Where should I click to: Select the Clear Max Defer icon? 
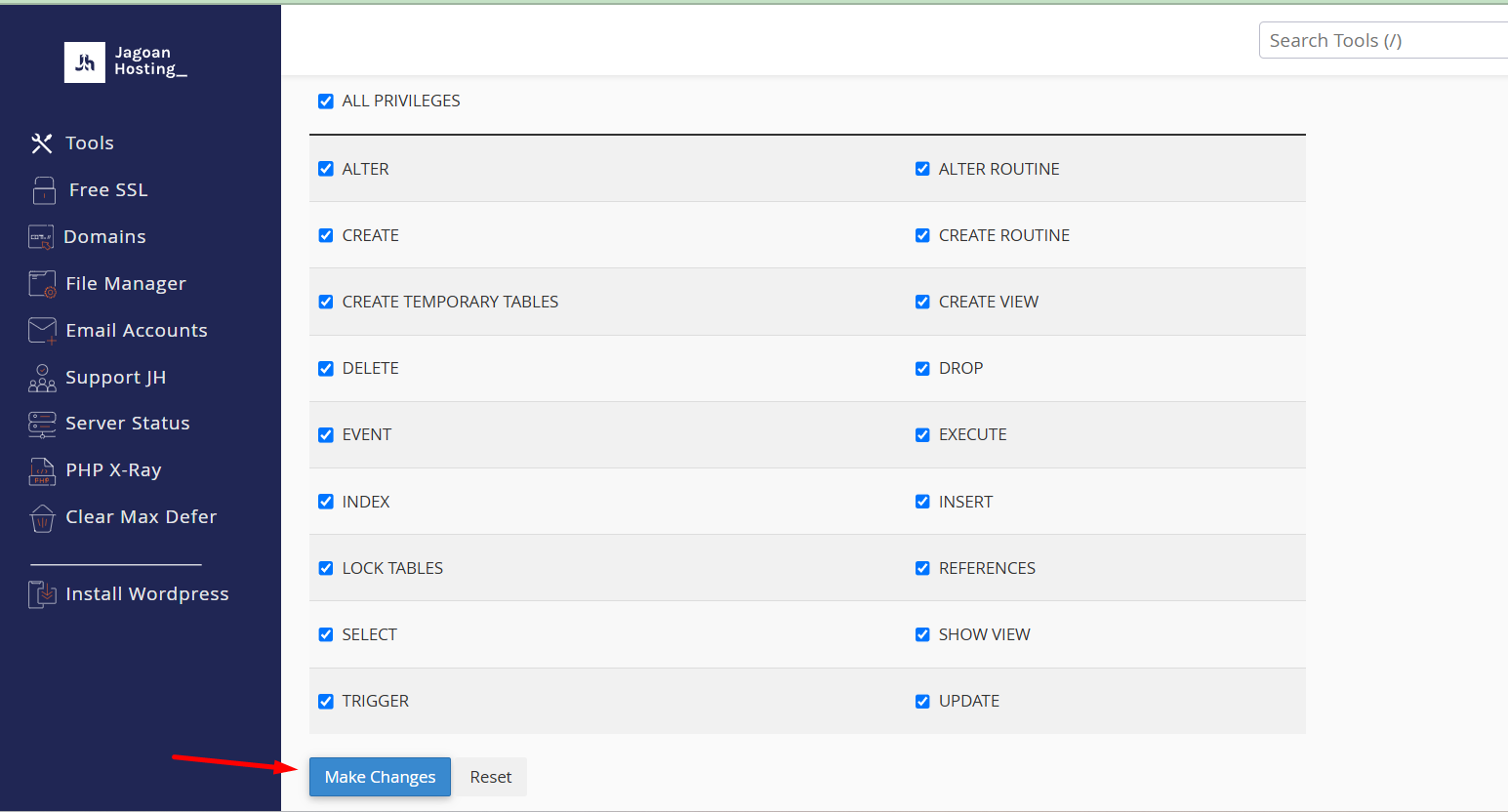pos(41,517)
